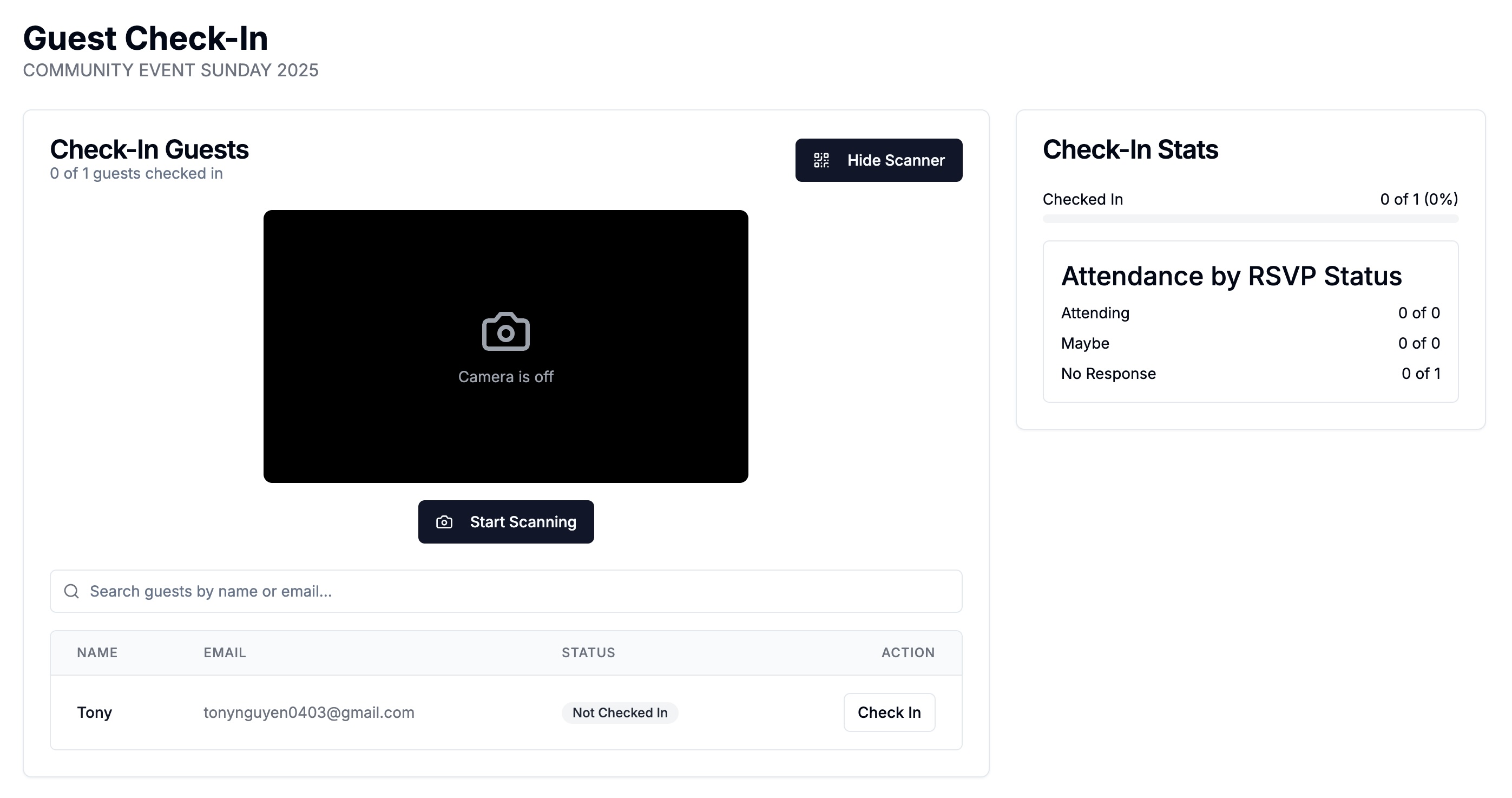This screenshot has width=1512, height=798.
Task: Click the 'Attendance by RSVP Status' heading
Action: tap(1232, 277)
